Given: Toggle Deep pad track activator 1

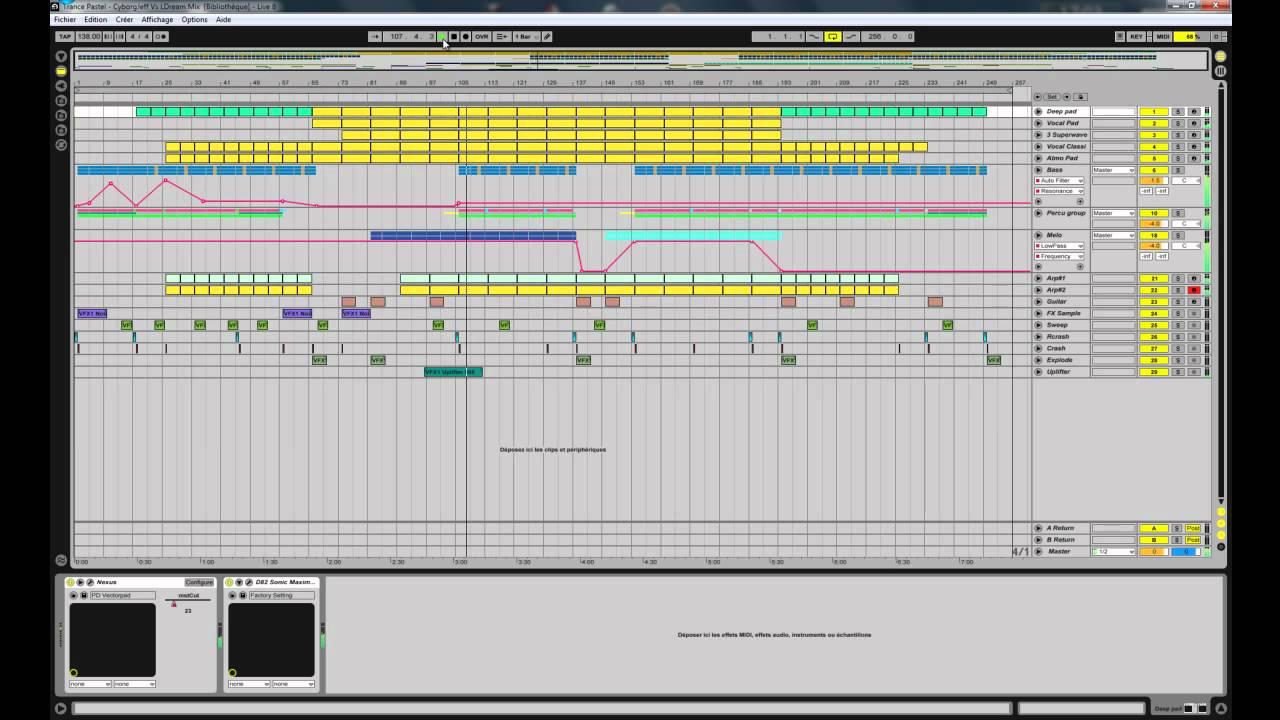Looking at the screenshot, I should pos(1154,112).
